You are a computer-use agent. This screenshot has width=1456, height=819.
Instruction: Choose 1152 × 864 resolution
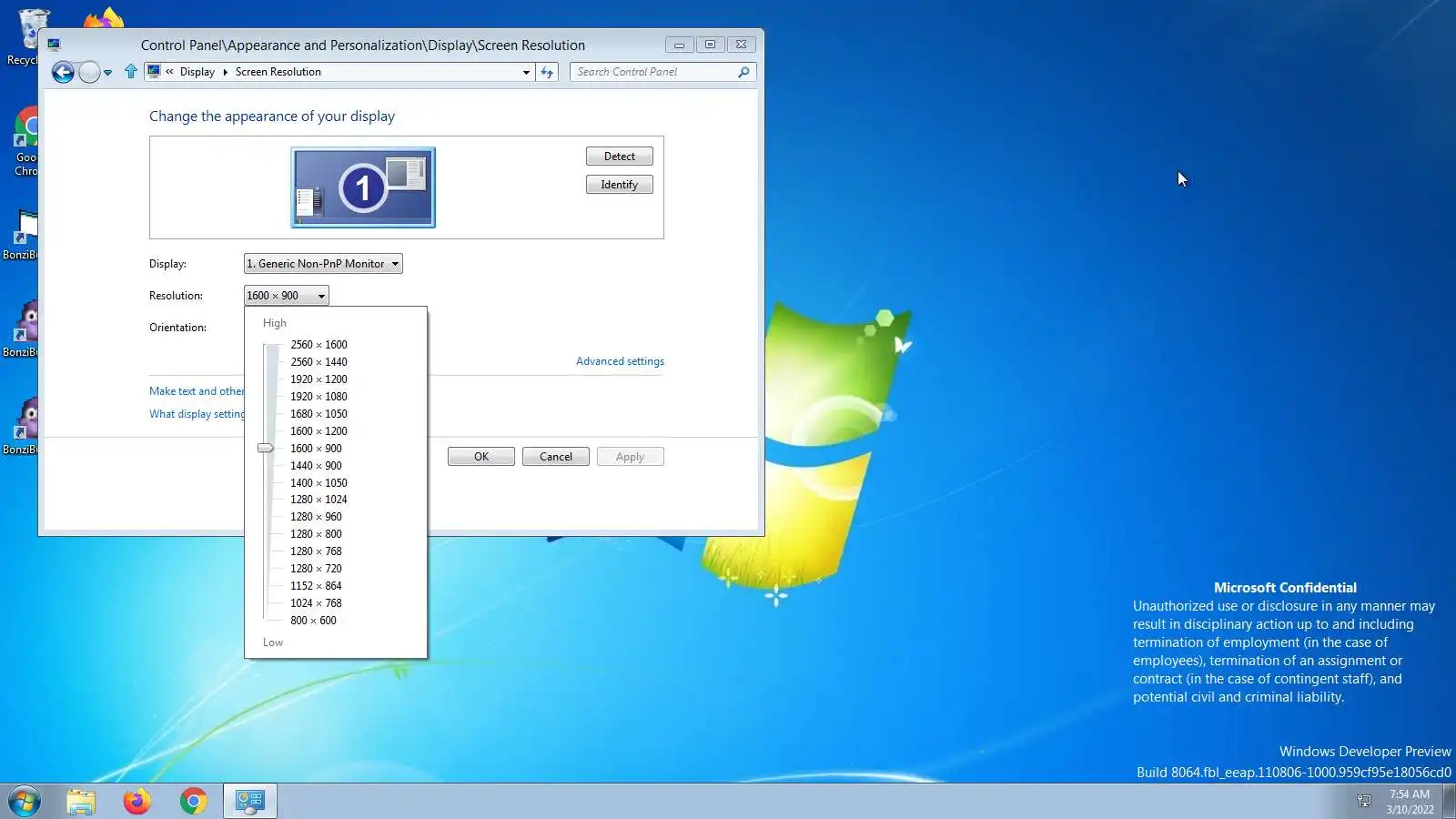[x=316, y=586]
